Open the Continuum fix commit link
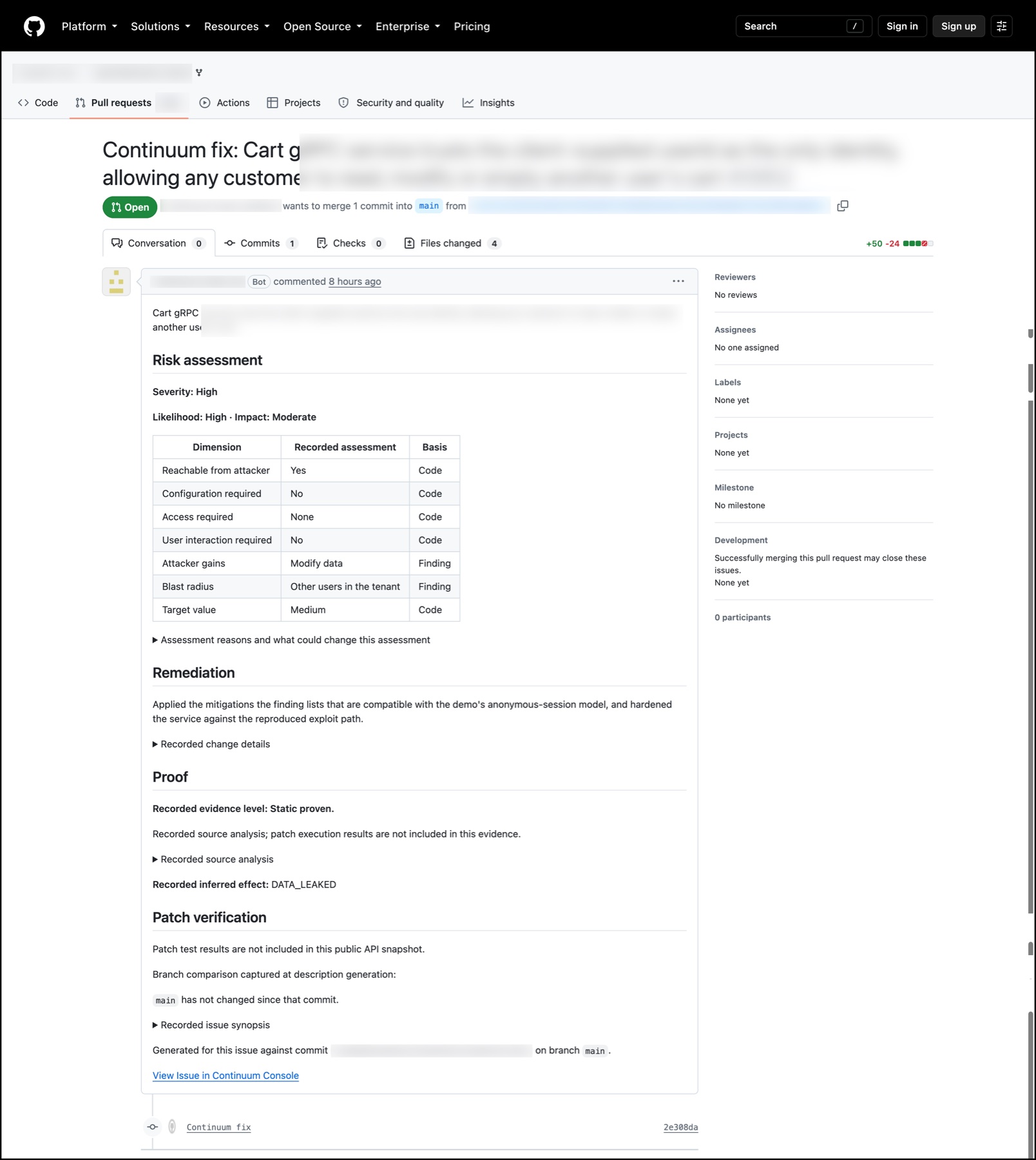Image resolution: width=1036 pixels, height=1160 pixels. pos(218,1127)
